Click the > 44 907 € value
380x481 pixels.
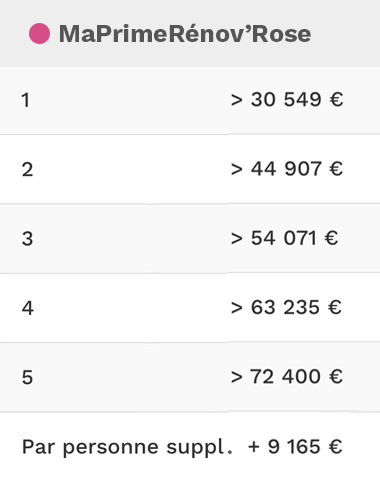click(287, 168)
